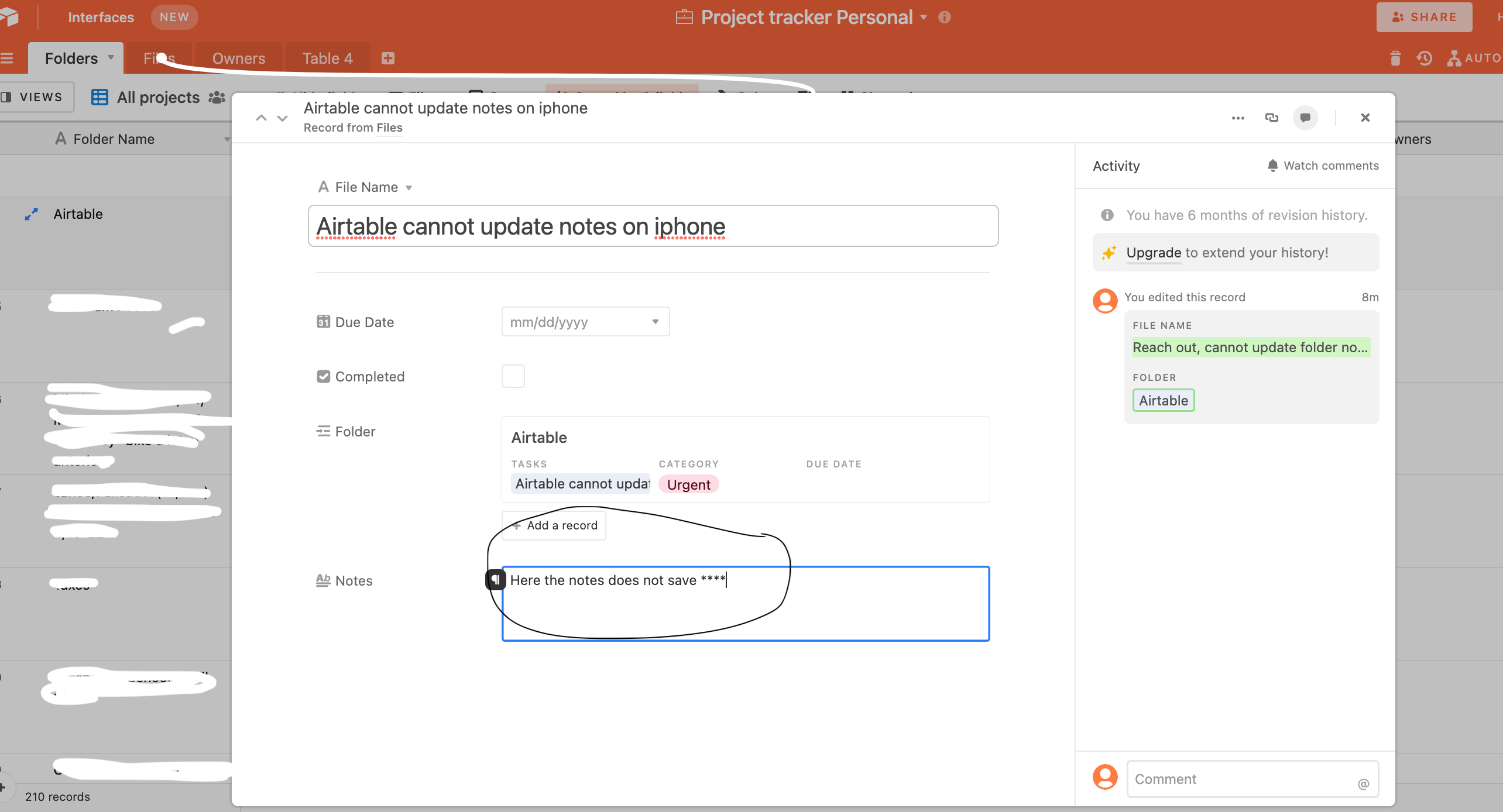
Task: Click revision history info icon
Action: (1107, 215)
